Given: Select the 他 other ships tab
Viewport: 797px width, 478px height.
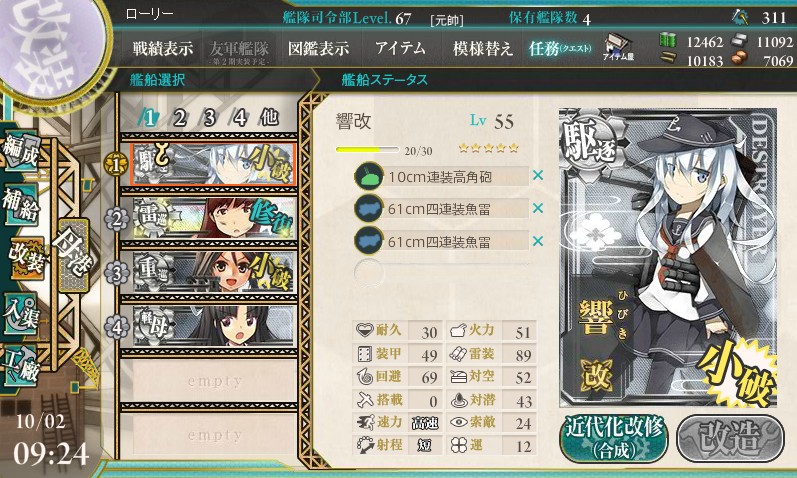Looking at the screenshot, I should pyautogui.click(x=269, y=117).
